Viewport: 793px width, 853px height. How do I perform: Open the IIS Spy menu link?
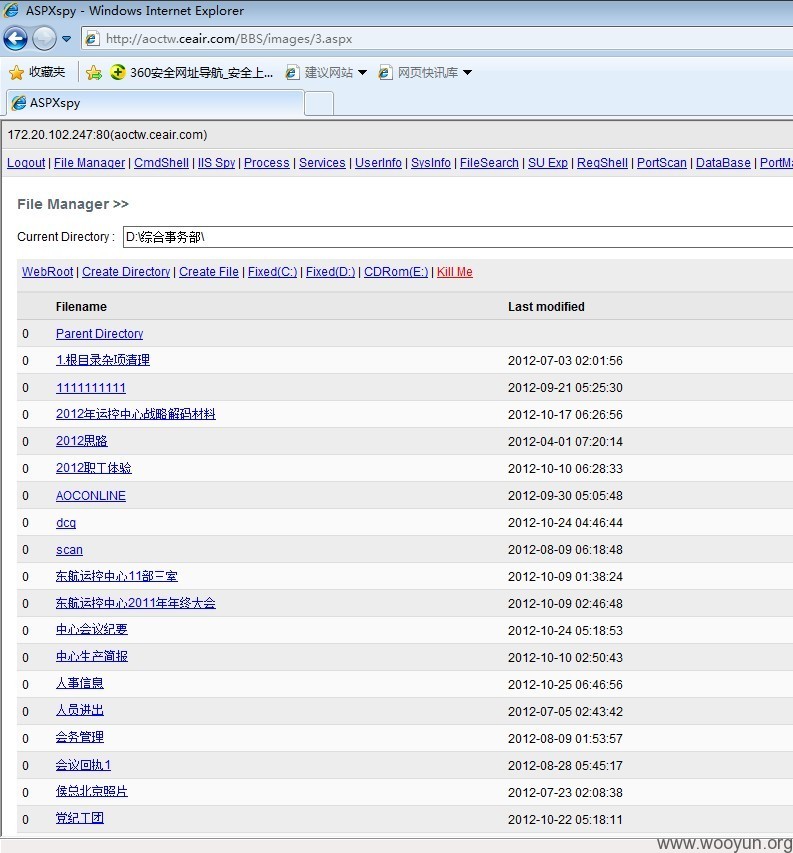click(x=216, y=163)
